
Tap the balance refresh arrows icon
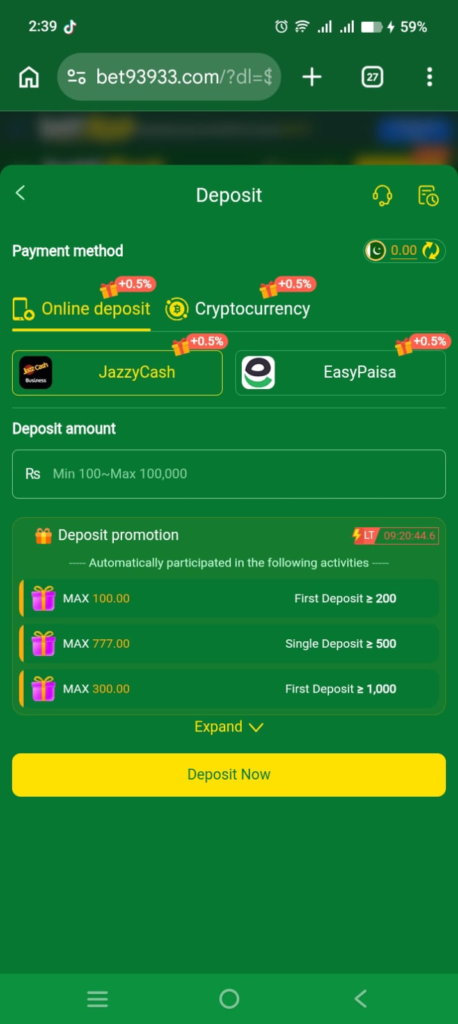pos(431,250)
